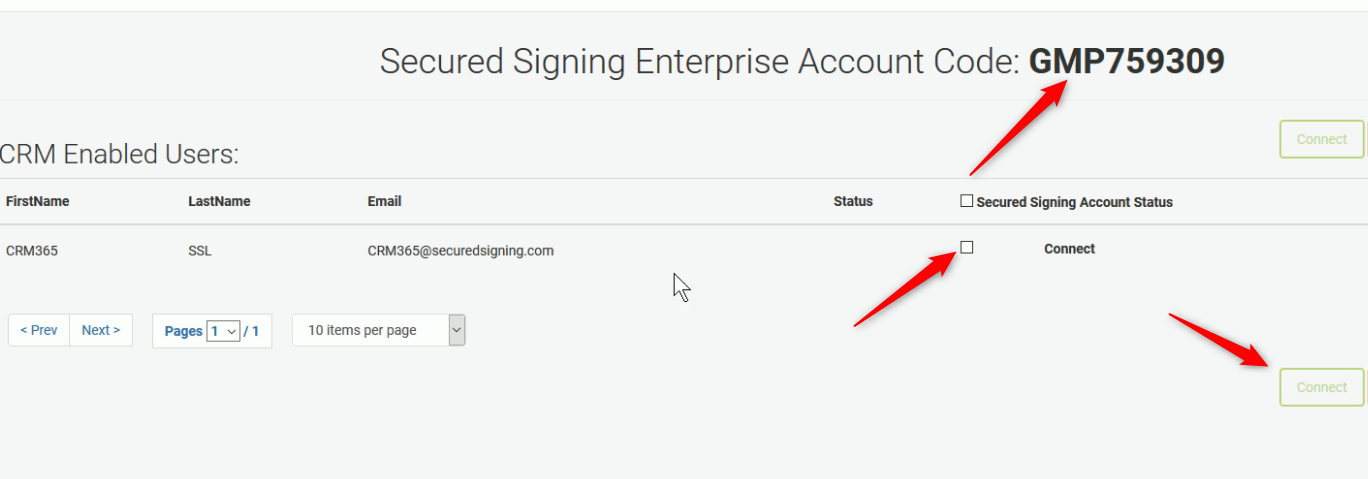Go to previous page with Prev
This screenshot has height=479, width=1368.
(39, 330)
